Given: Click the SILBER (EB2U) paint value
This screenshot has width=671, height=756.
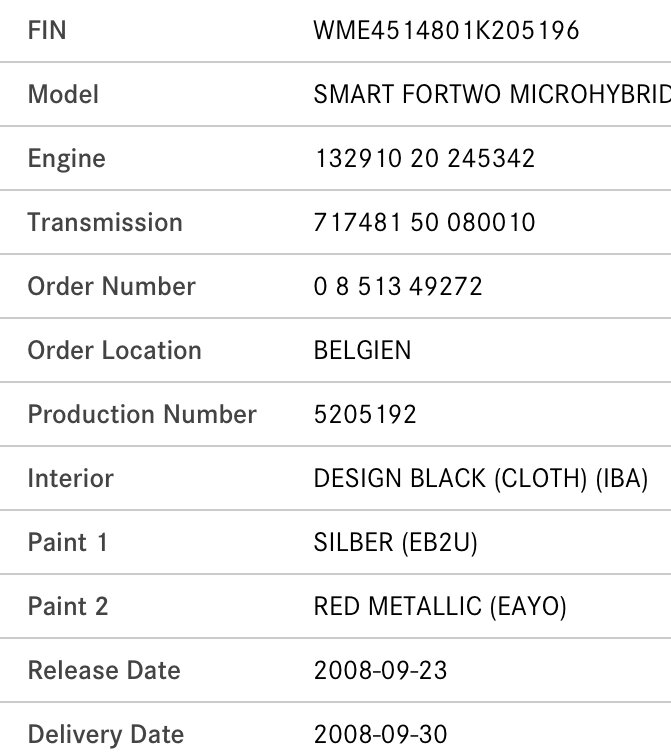Looking at the screenshot, I should coord(396,542).
